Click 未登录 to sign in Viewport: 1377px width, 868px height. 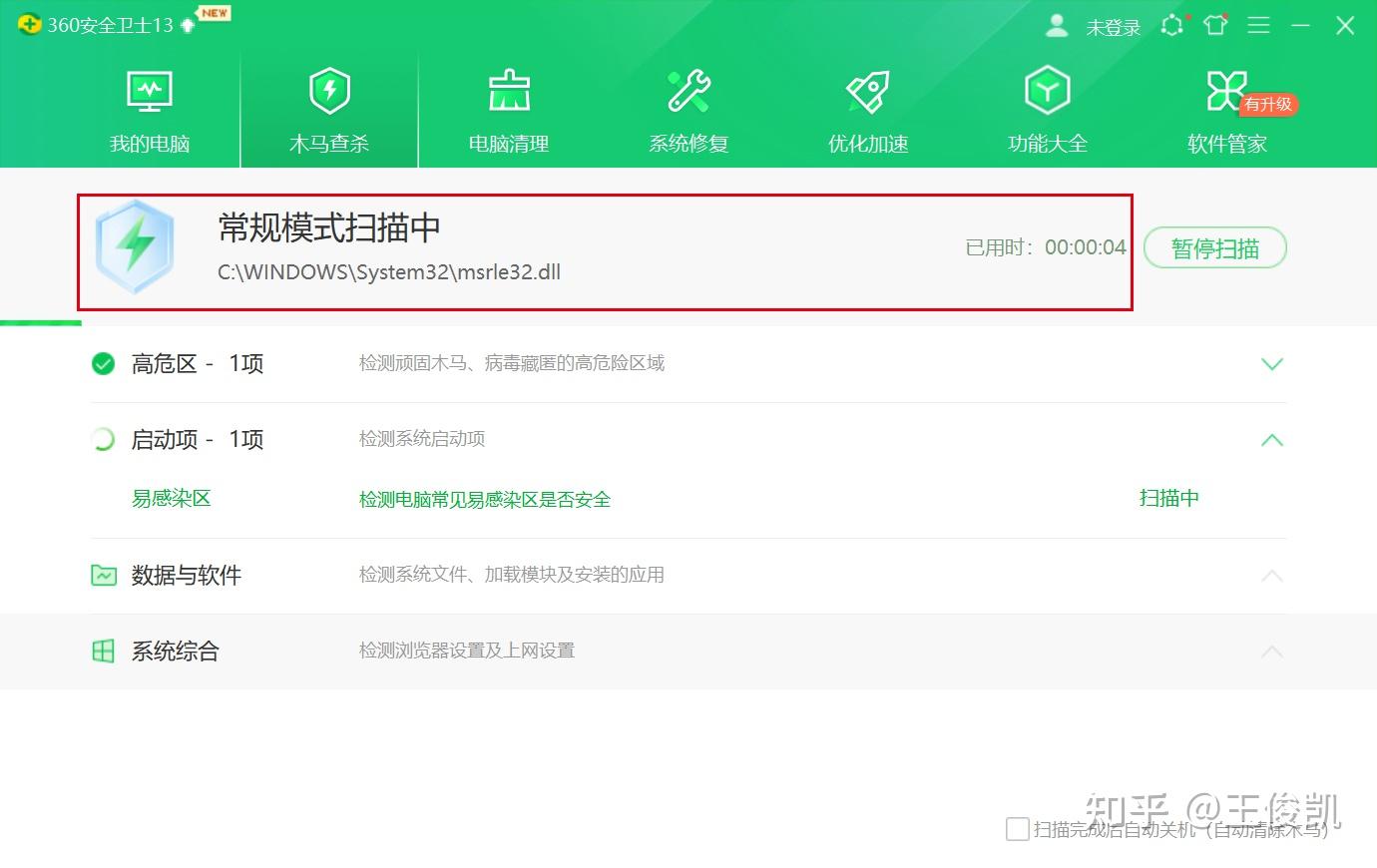tap(1113, 27)
